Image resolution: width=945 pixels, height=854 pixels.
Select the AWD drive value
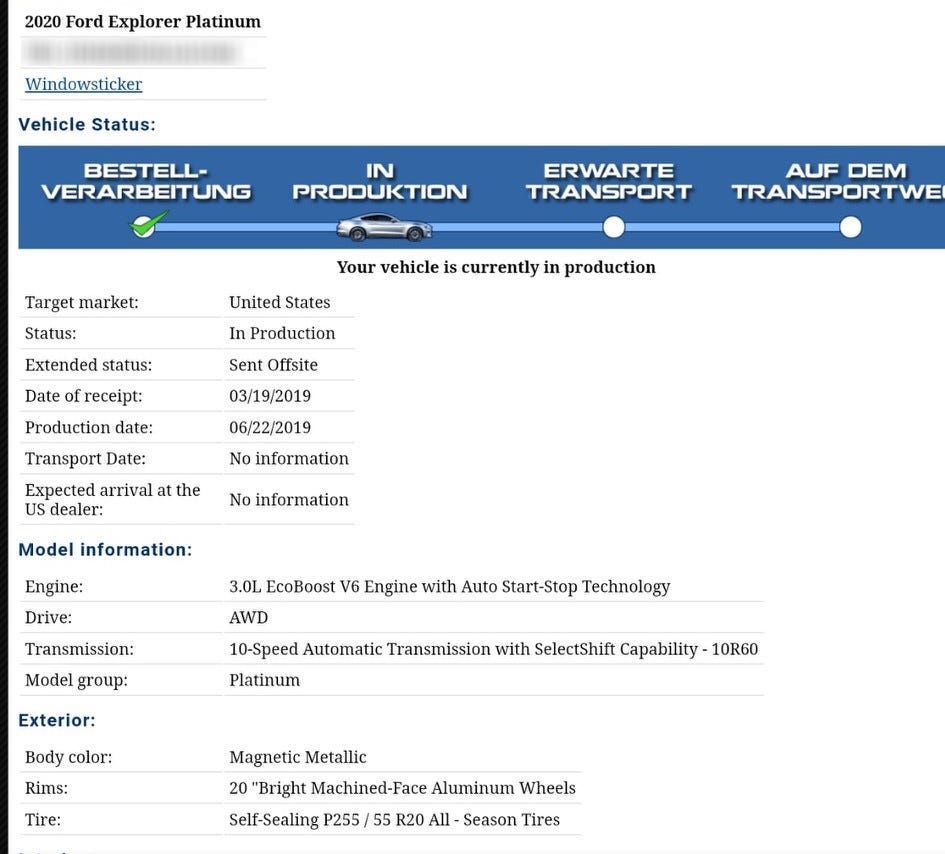[248, 618]
